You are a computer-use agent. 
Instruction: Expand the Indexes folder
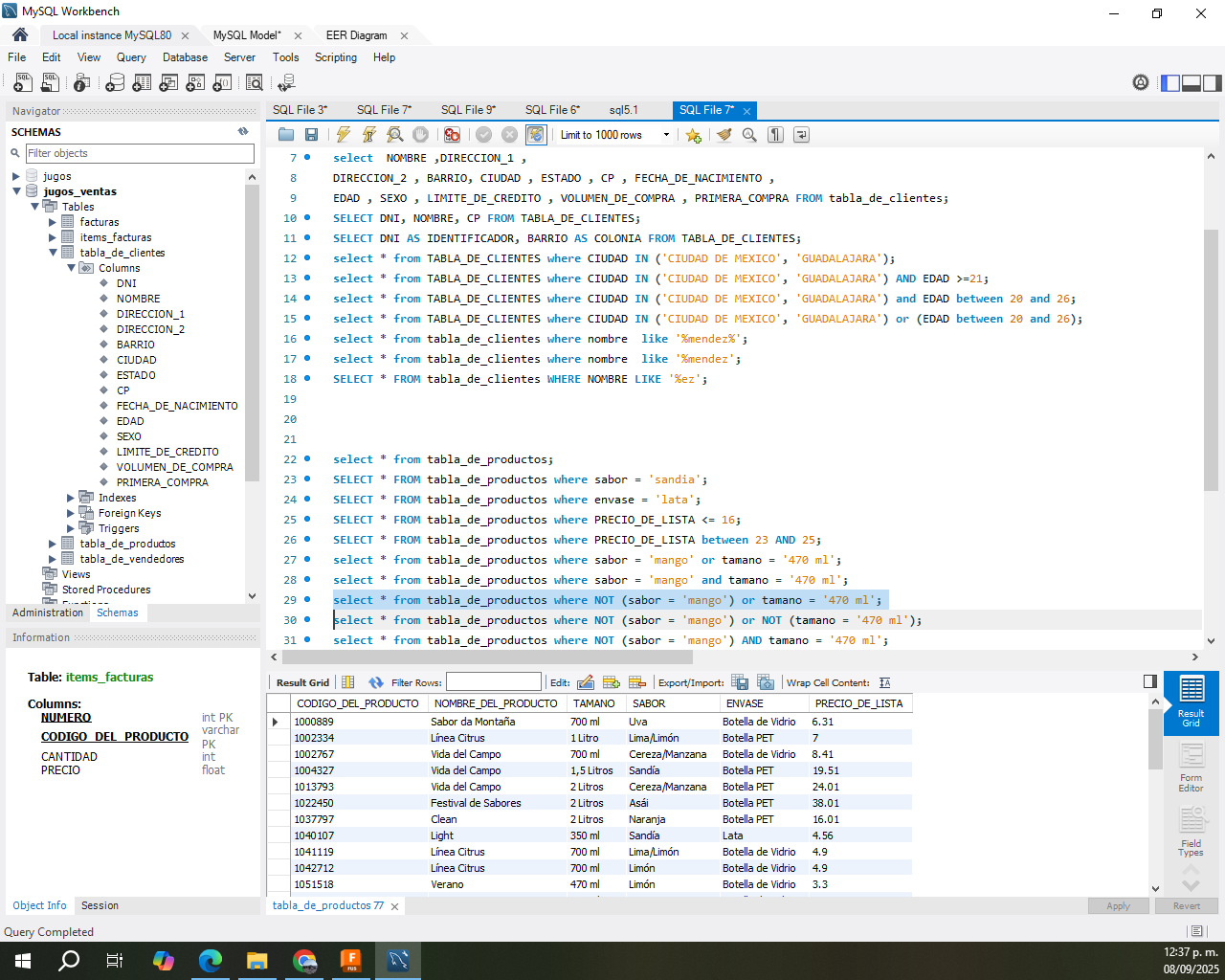[71, 498]
